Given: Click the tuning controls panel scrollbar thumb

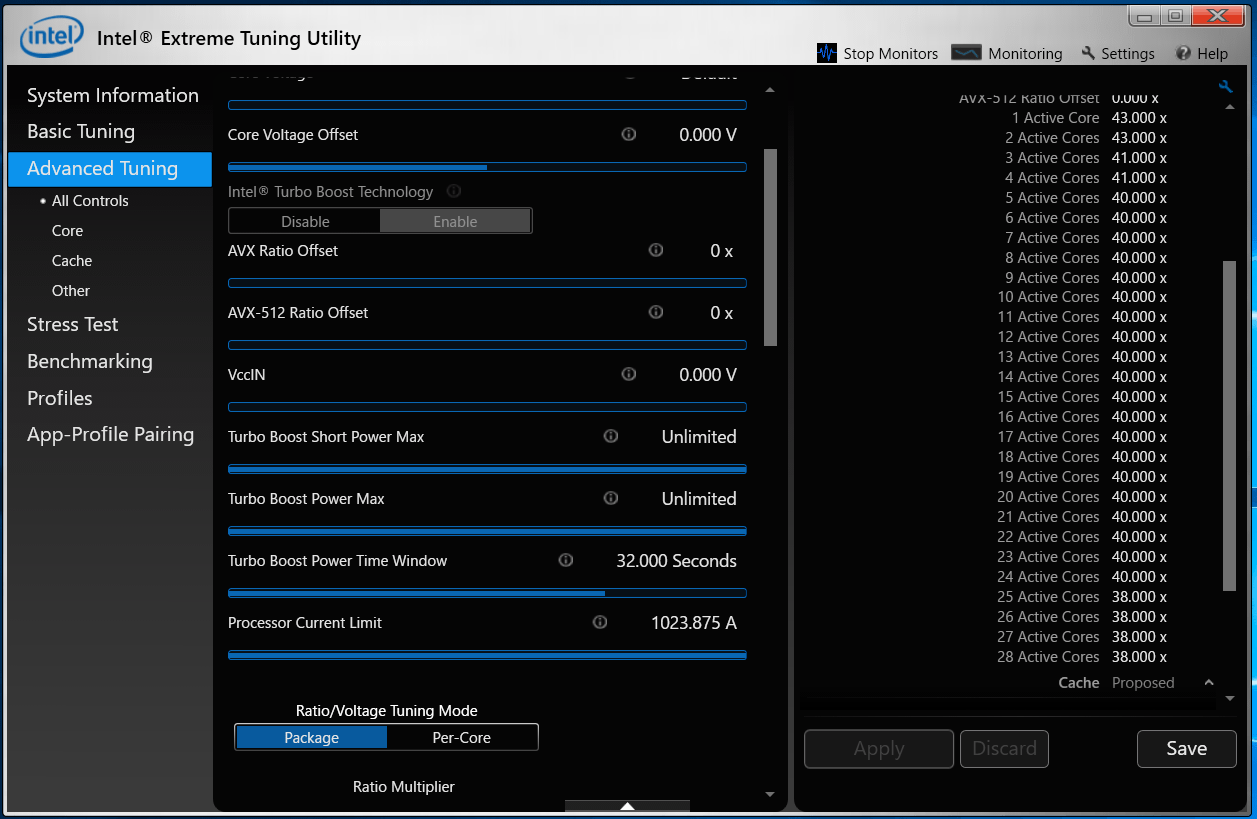Looking at the screenshot, I should (770, 247).
